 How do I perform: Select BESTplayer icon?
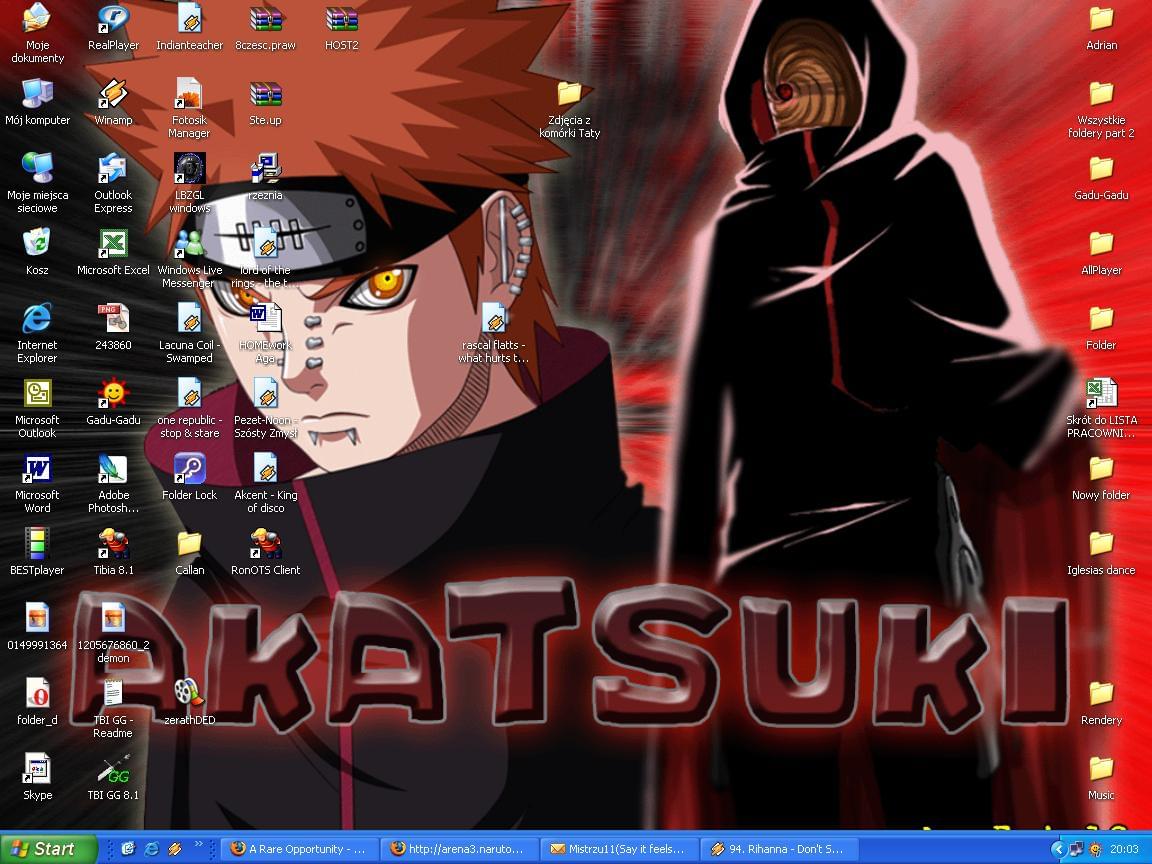pos(37,543)
